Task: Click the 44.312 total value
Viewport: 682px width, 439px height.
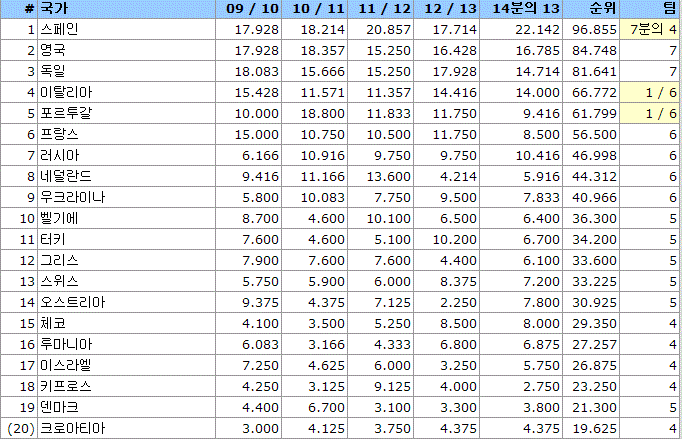Action: (594, 177)
